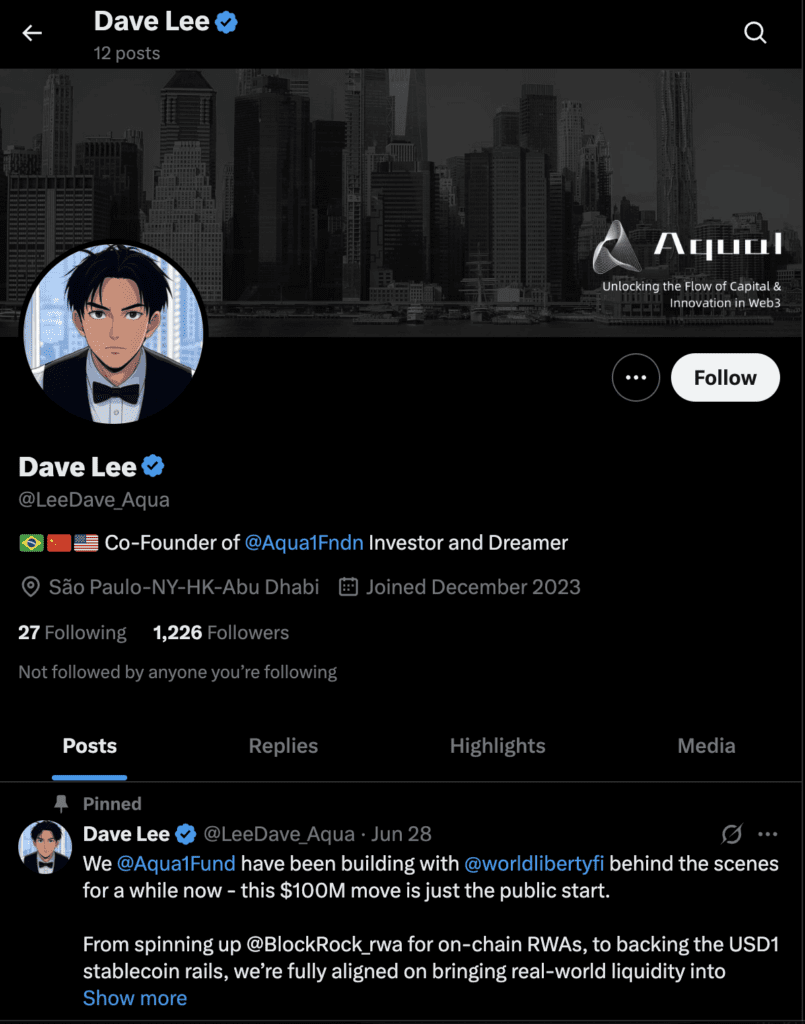
Task: View the 27 Following list
Action: click(x=72, y=632)
